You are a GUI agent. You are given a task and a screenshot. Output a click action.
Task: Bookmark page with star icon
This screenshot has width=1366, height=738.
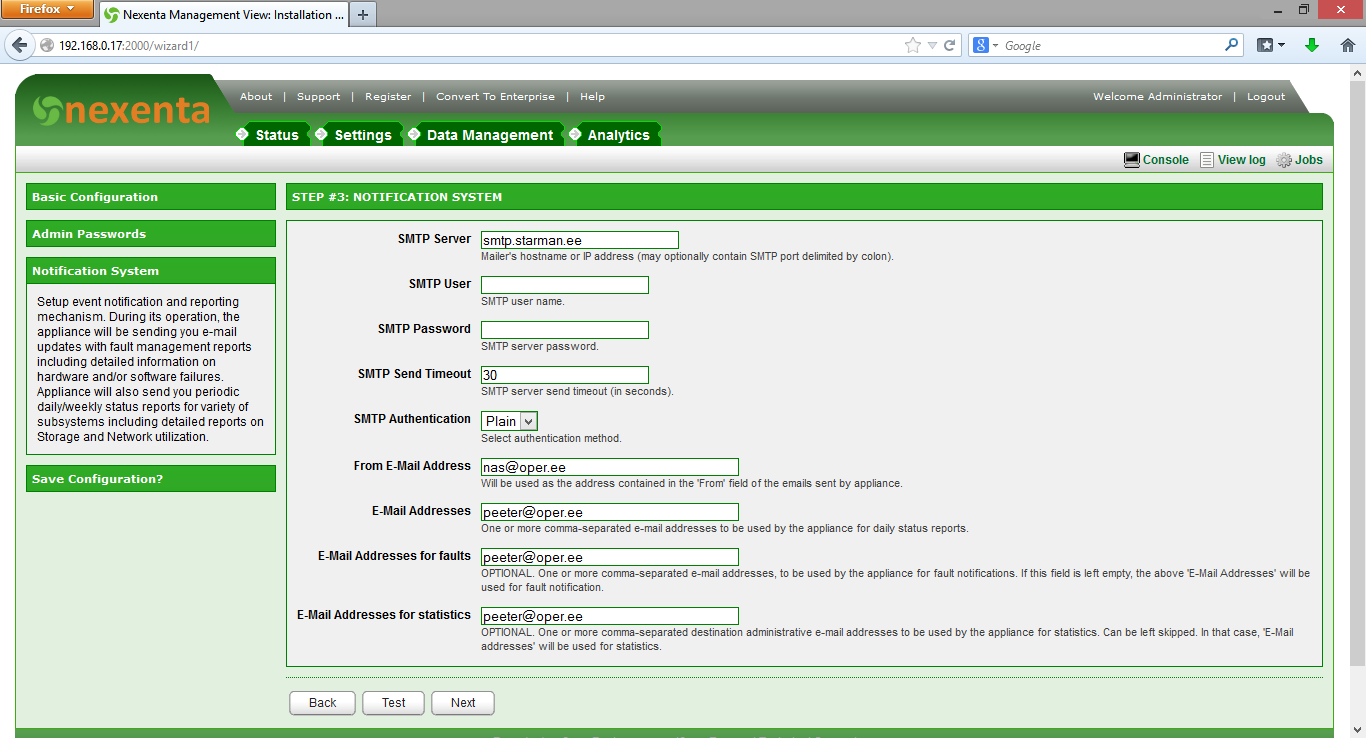tap(912, 45)
